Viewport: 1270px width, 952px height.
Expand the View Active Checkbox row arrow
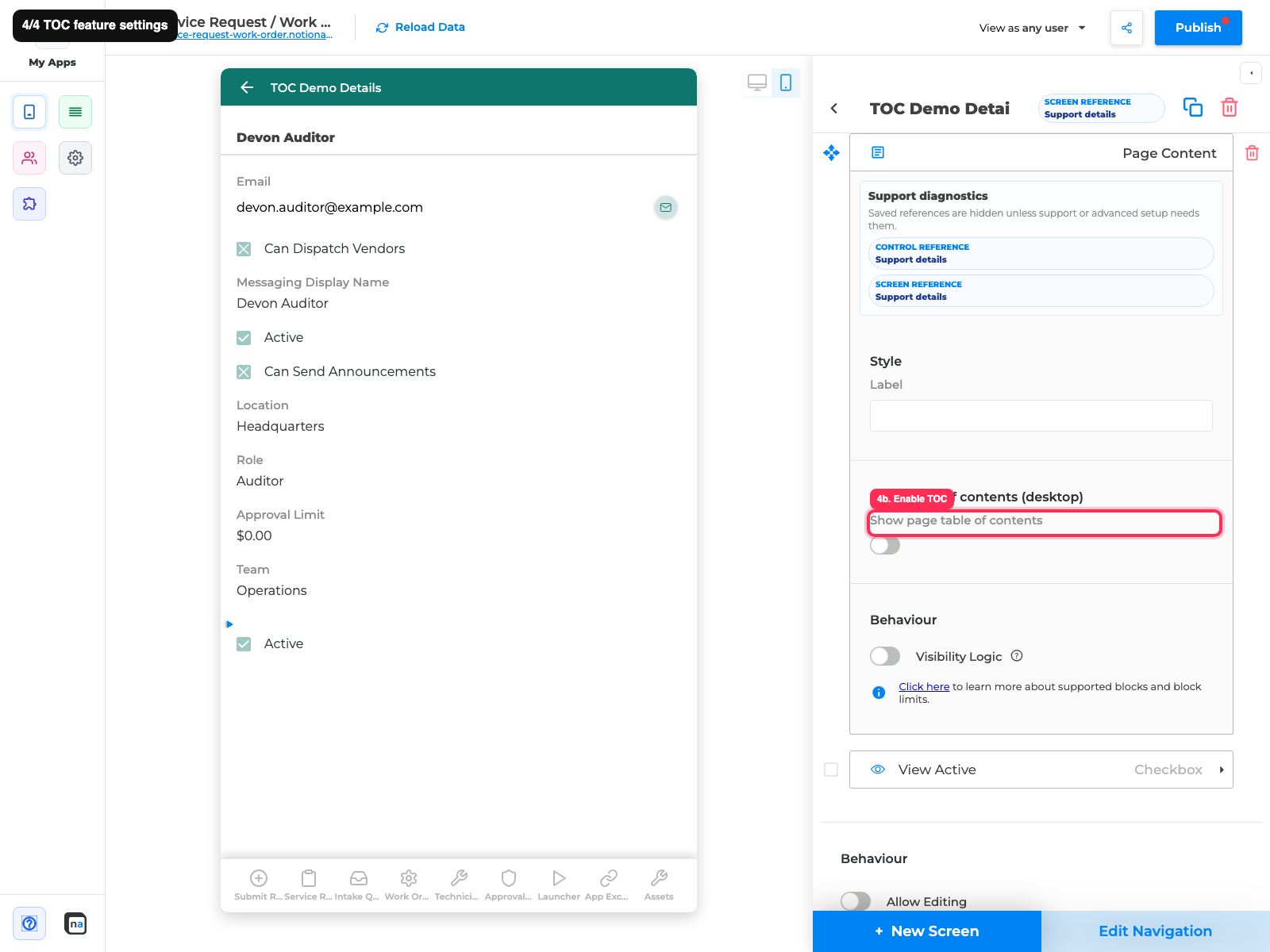(x=1222, y=770)
